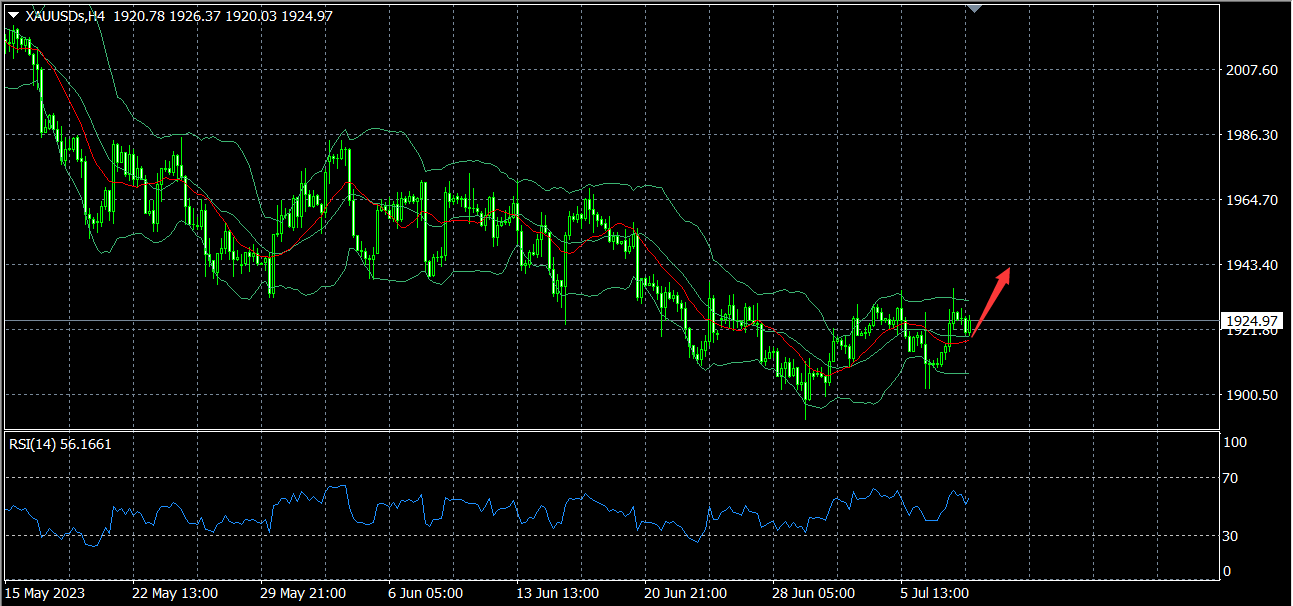Click the 13 Jun 13:00 time label
The width and height of the screenshot is (1293, 606).
[559, 593]
